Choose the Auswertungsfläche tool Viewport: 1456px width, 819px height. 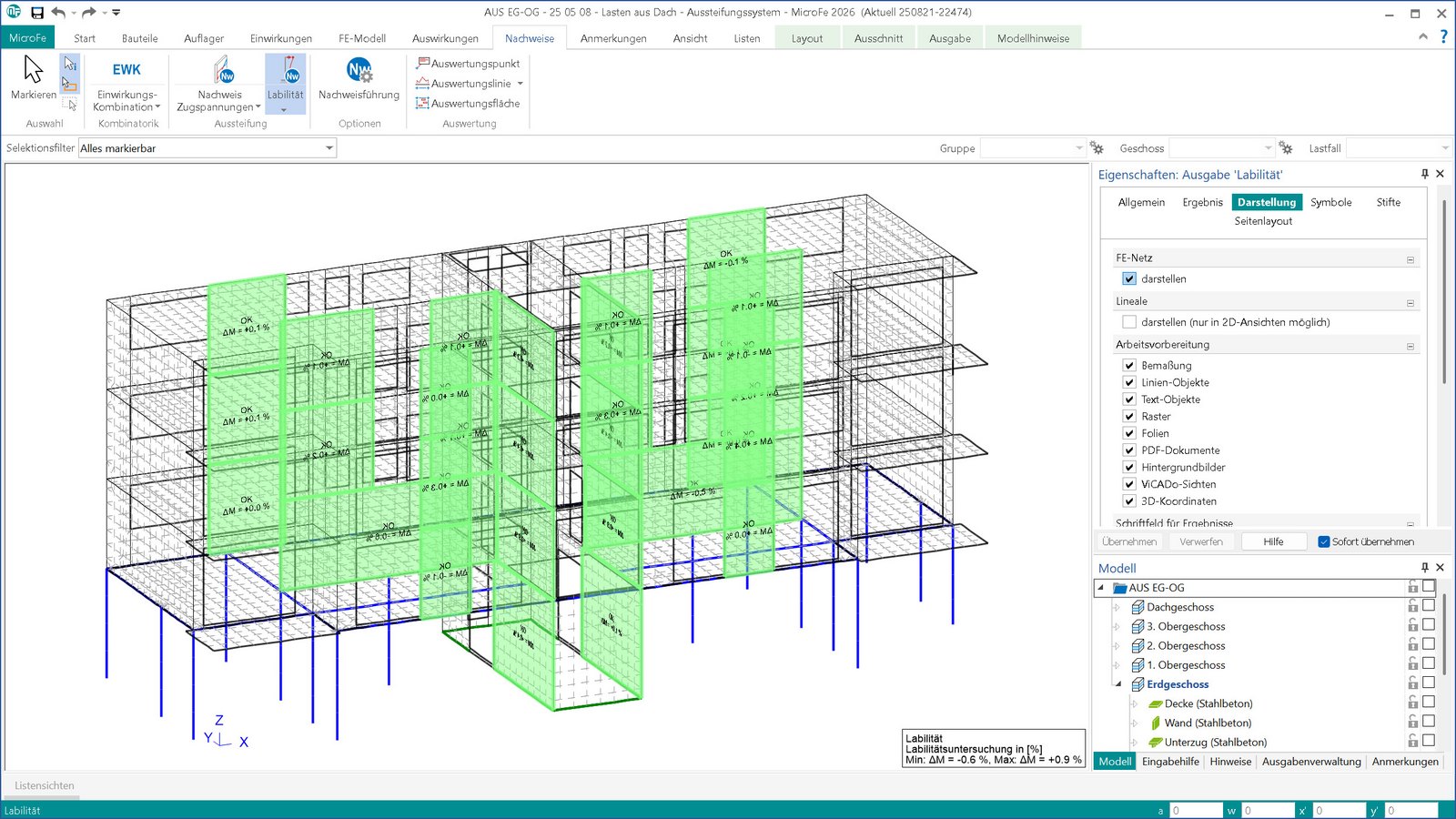click(x=468, y=104)
